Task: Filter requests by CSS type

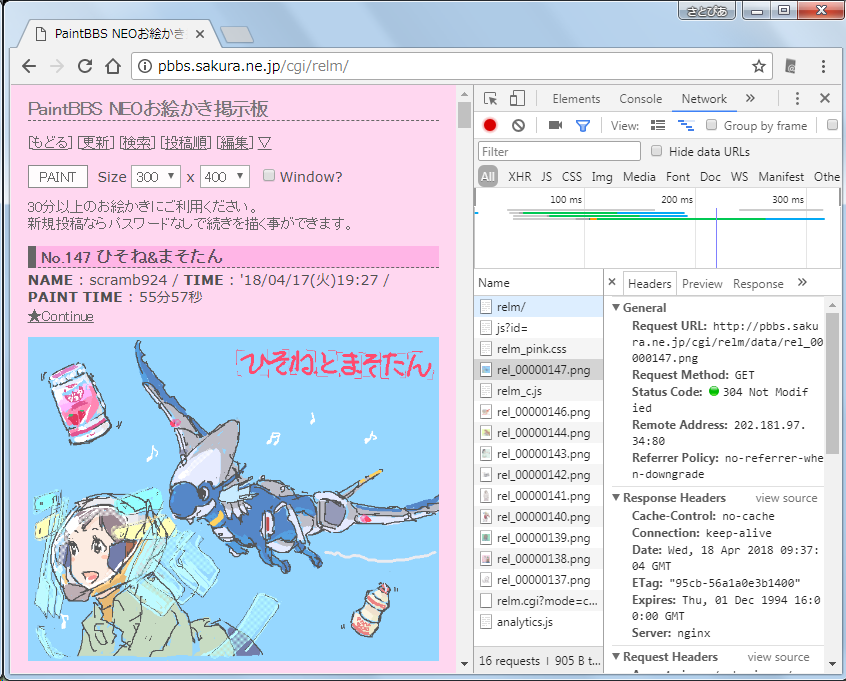Action: point(571,177)
